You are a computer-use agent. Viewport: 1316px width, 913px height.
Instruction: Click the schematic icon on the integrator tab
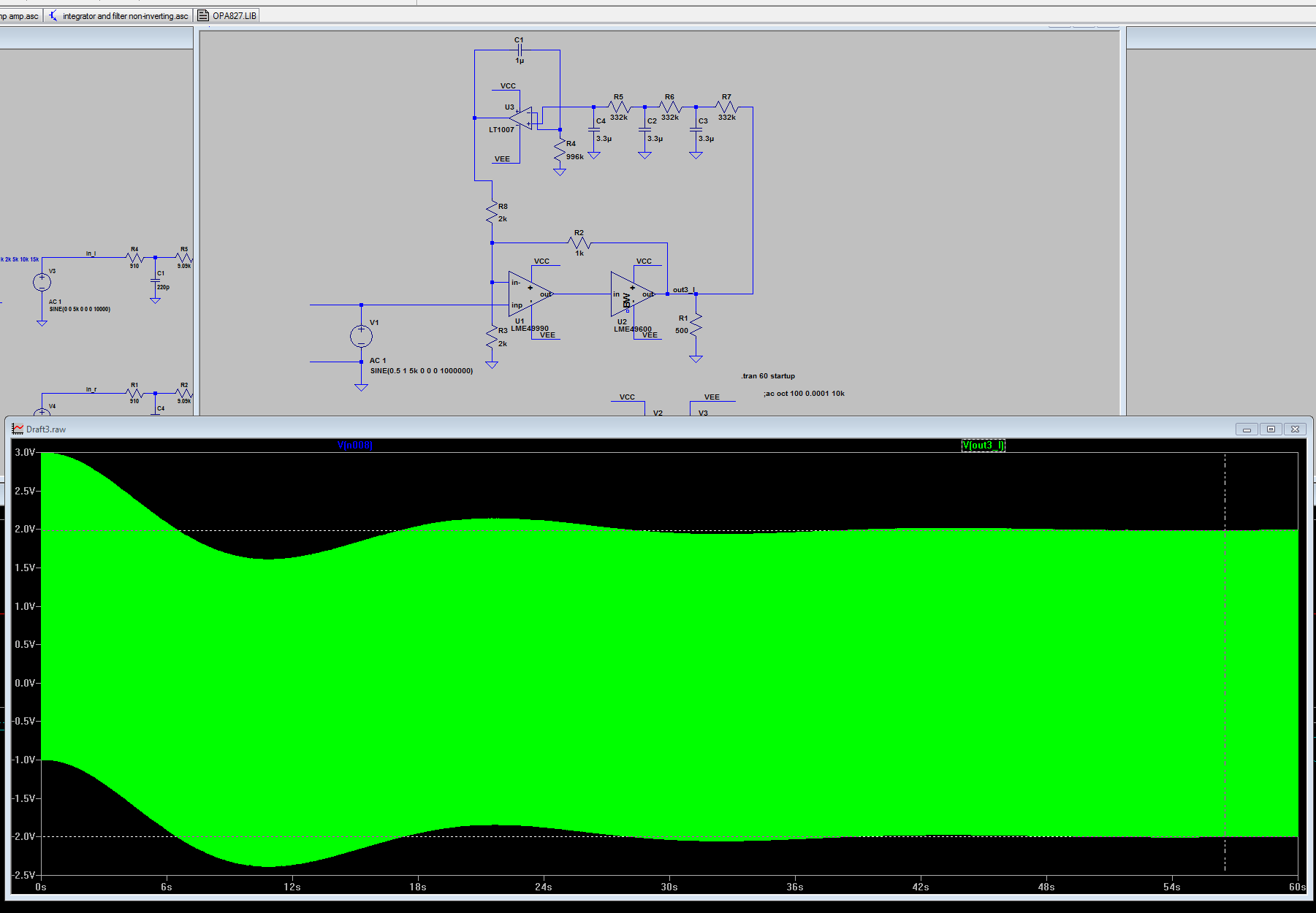53,15
